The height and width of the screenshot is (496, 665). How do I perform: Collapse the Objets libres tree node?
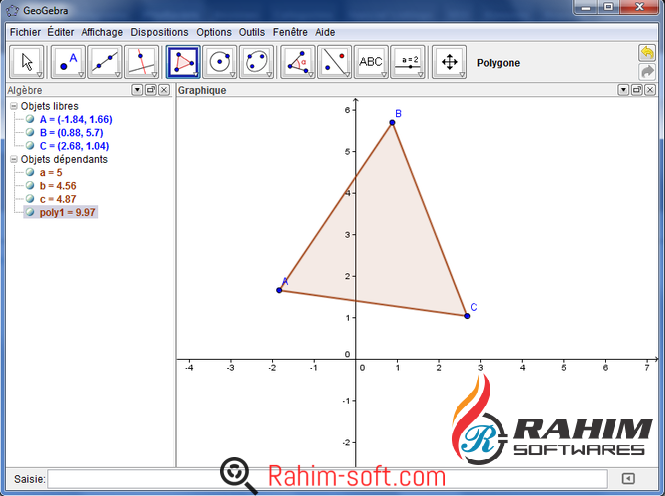coord(14,106)
